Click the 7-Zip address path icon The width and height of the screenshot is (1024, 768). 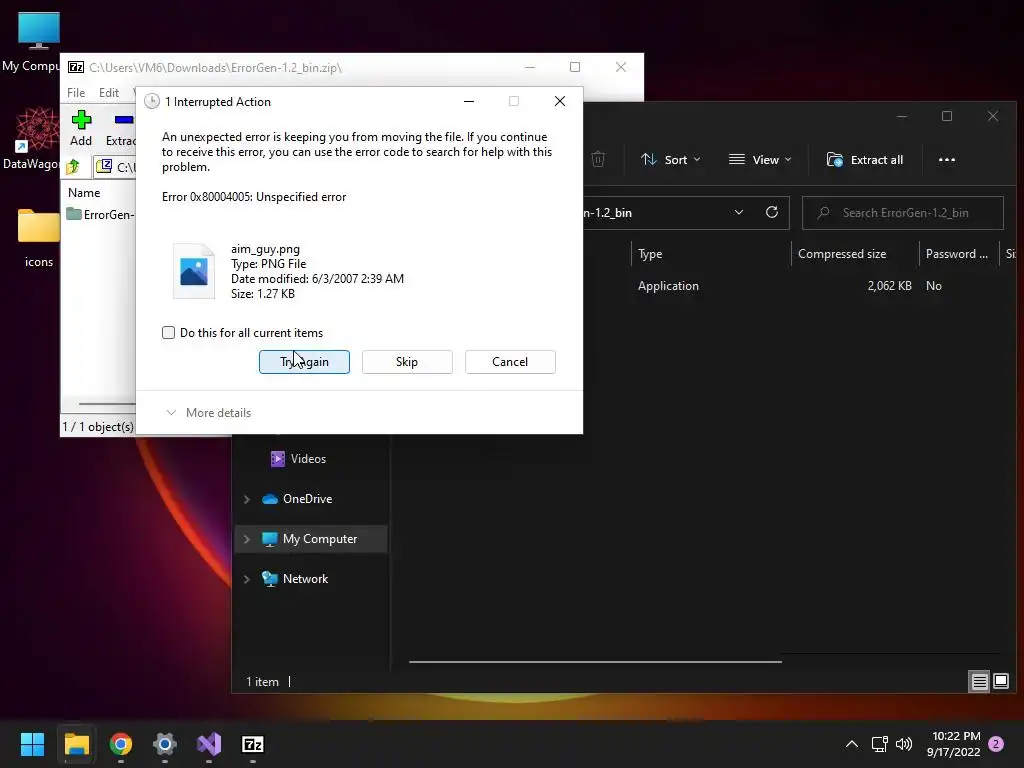(x=104, y=167)
